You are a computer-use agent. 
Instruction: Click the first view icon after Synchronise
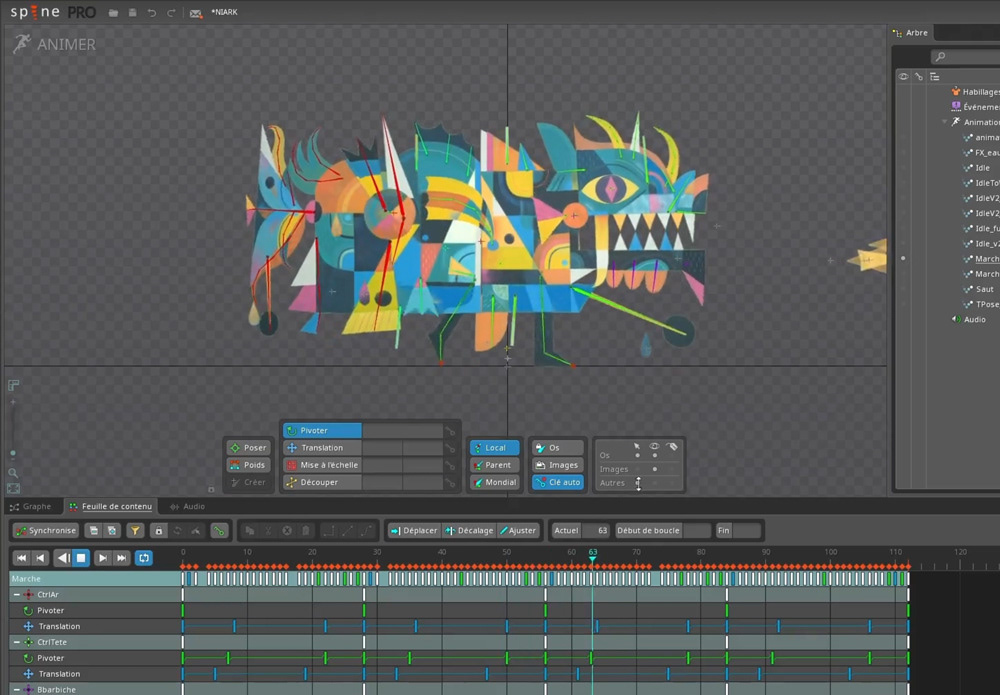[x=94, y=530]
